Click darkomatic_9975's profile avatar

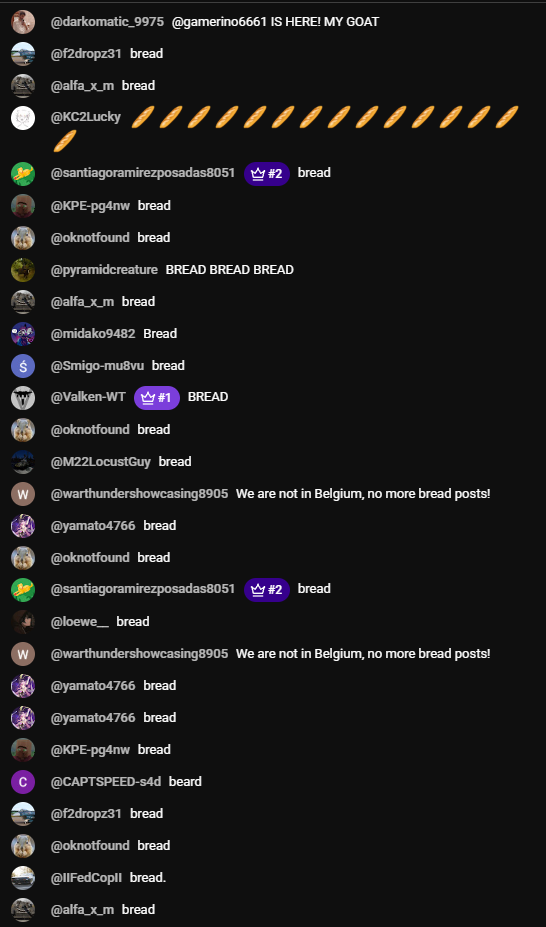23,22
